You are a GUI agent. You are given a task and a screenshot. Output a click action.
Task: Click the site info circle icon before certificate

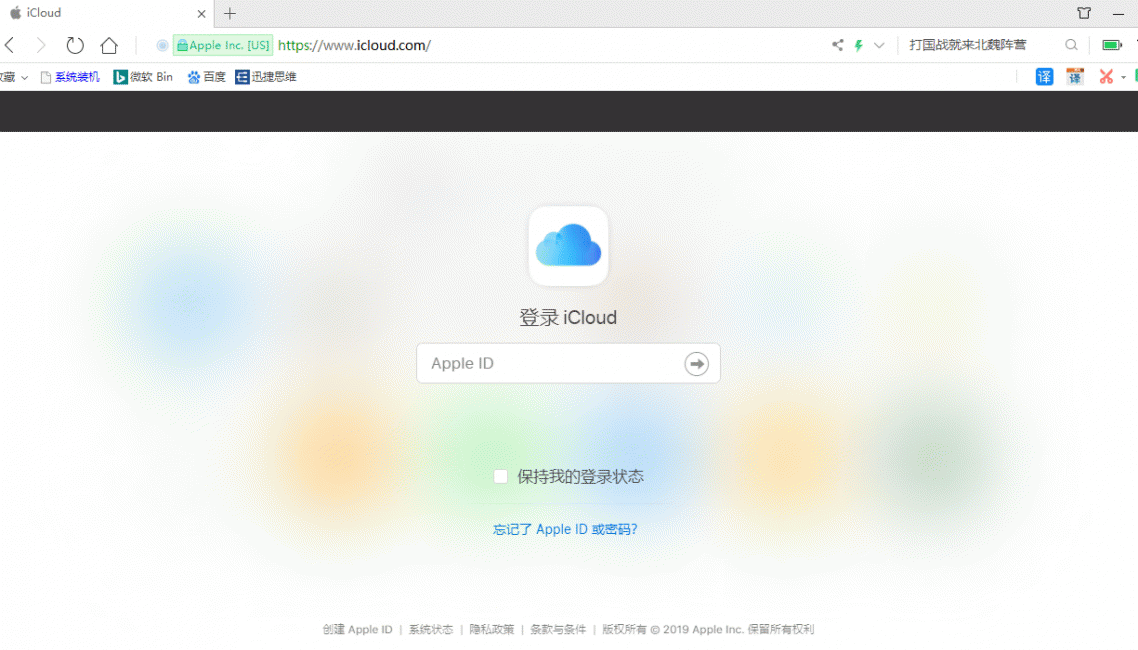pyautogui.click(x=163, y=45)
